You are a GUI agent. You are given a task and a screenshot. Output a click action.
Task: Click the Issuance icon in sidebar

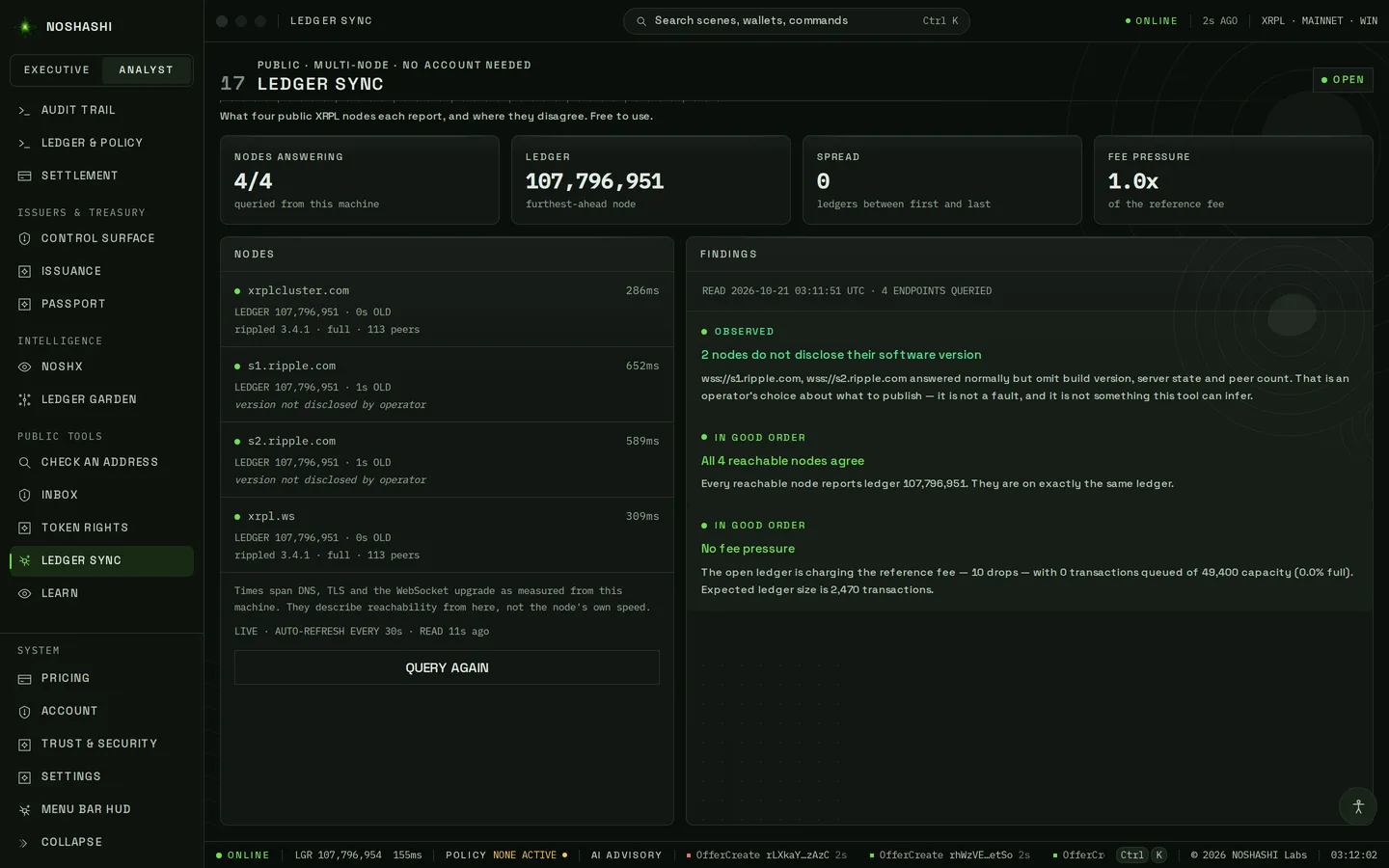tap(25, 272)
